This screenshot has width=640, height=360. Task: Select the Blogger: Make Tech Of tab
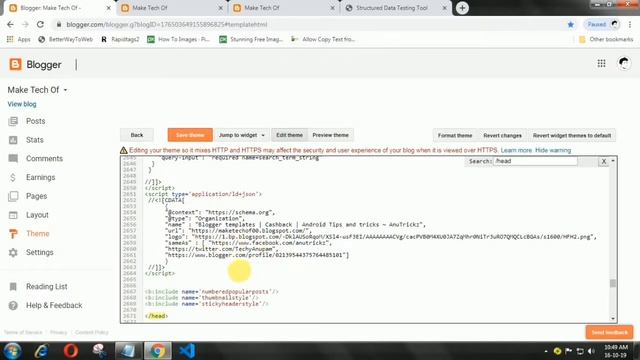pos(59,8)
